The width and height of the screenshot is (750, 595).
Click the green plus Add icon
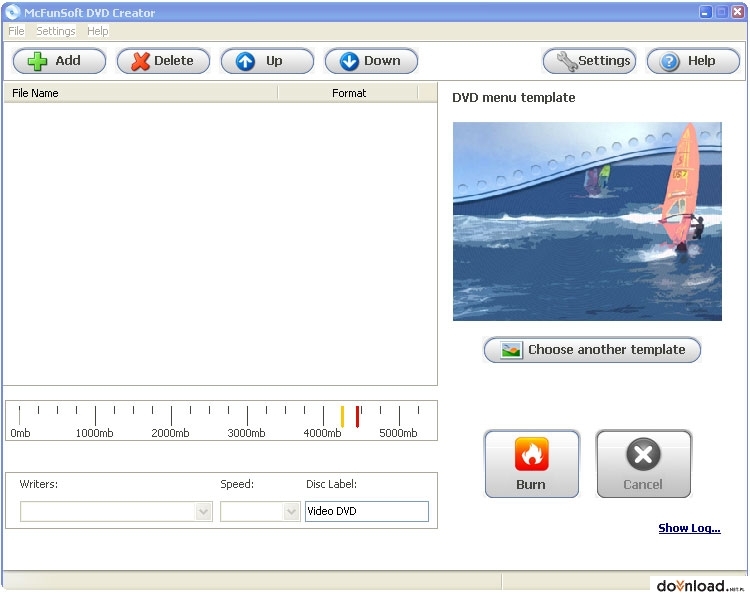(x=37, y=61)
